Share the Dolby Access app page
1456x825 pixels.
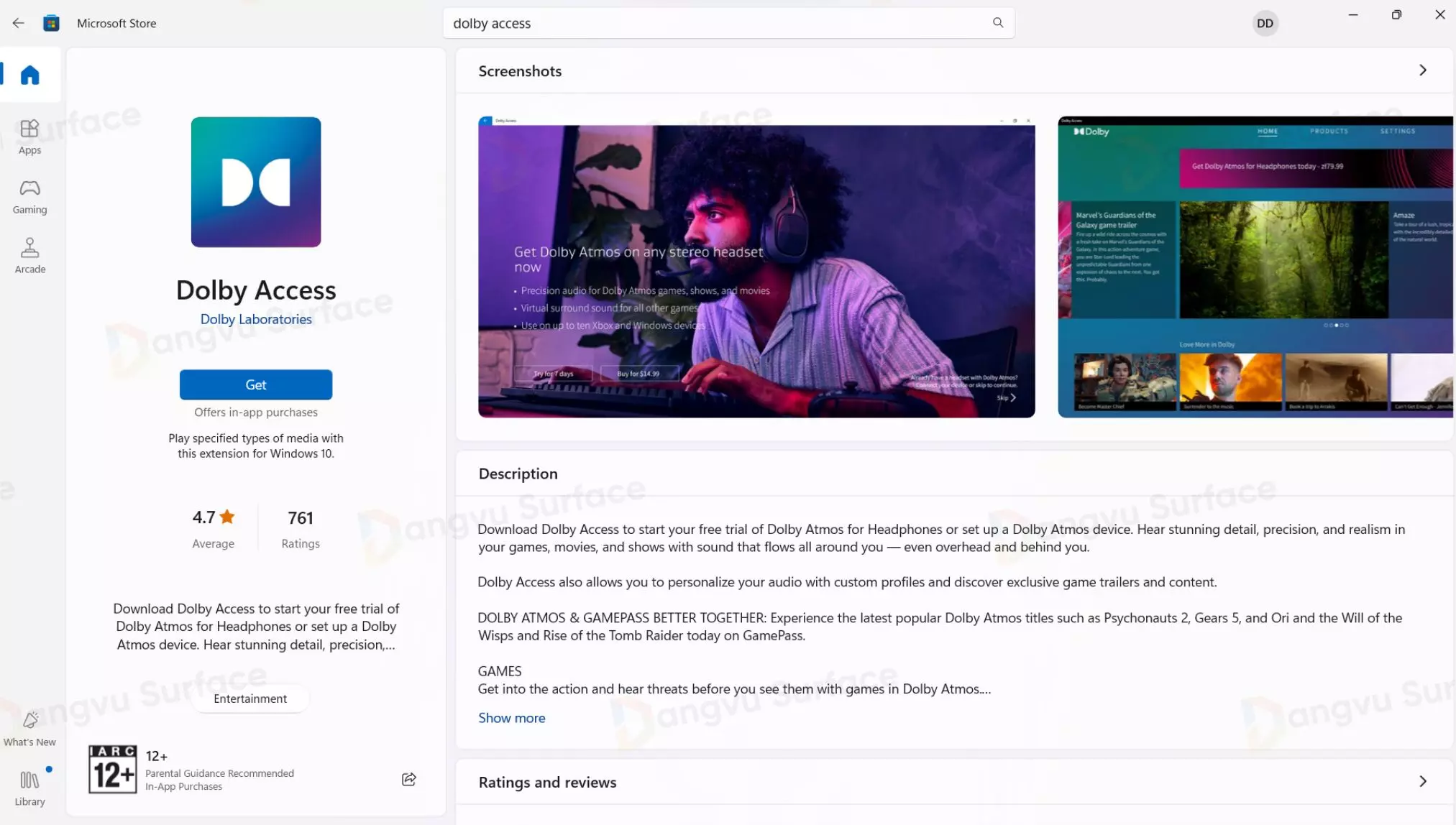point(409,779)
